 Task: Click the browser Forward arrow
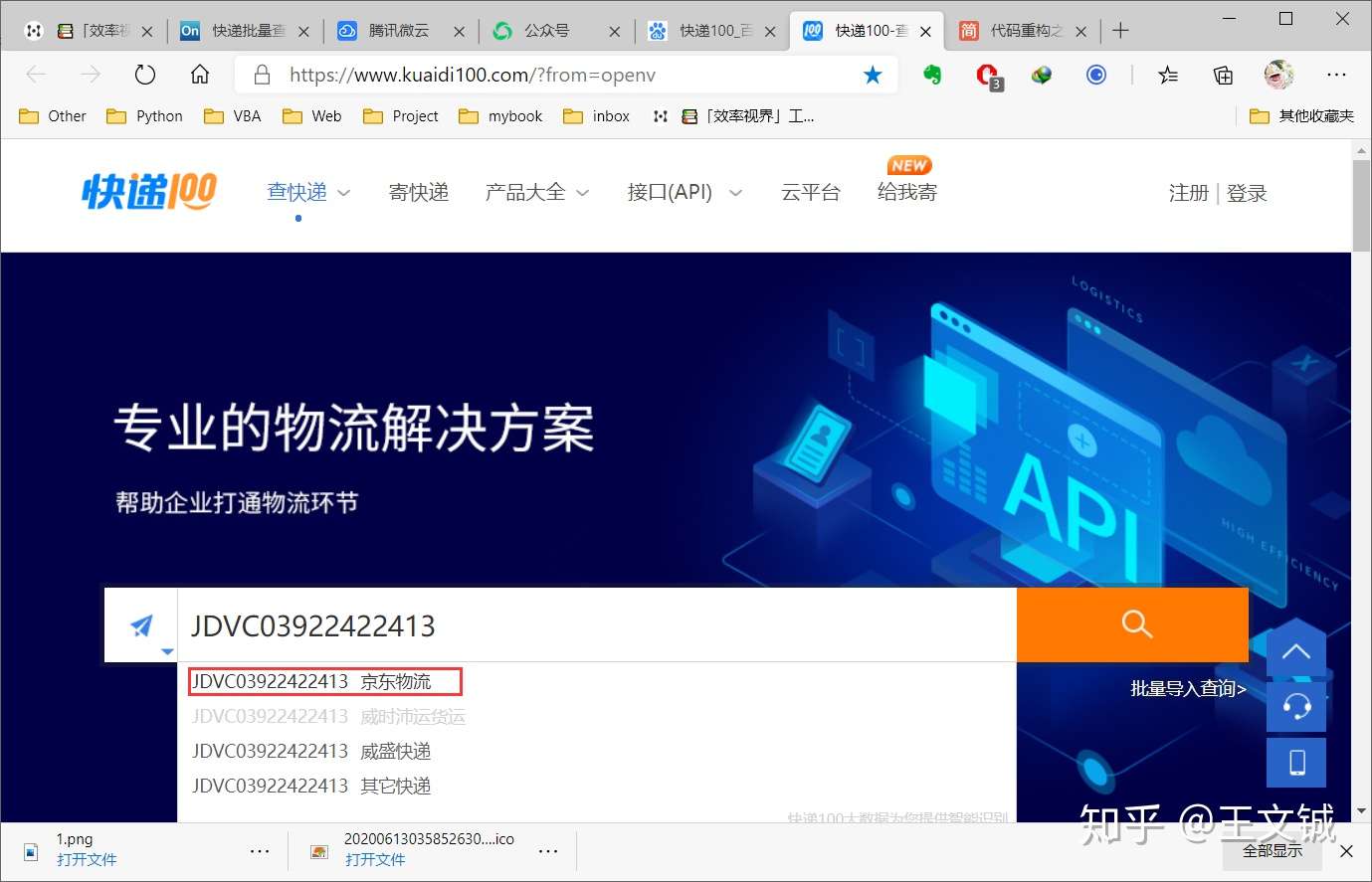click(x=91, y=75)
